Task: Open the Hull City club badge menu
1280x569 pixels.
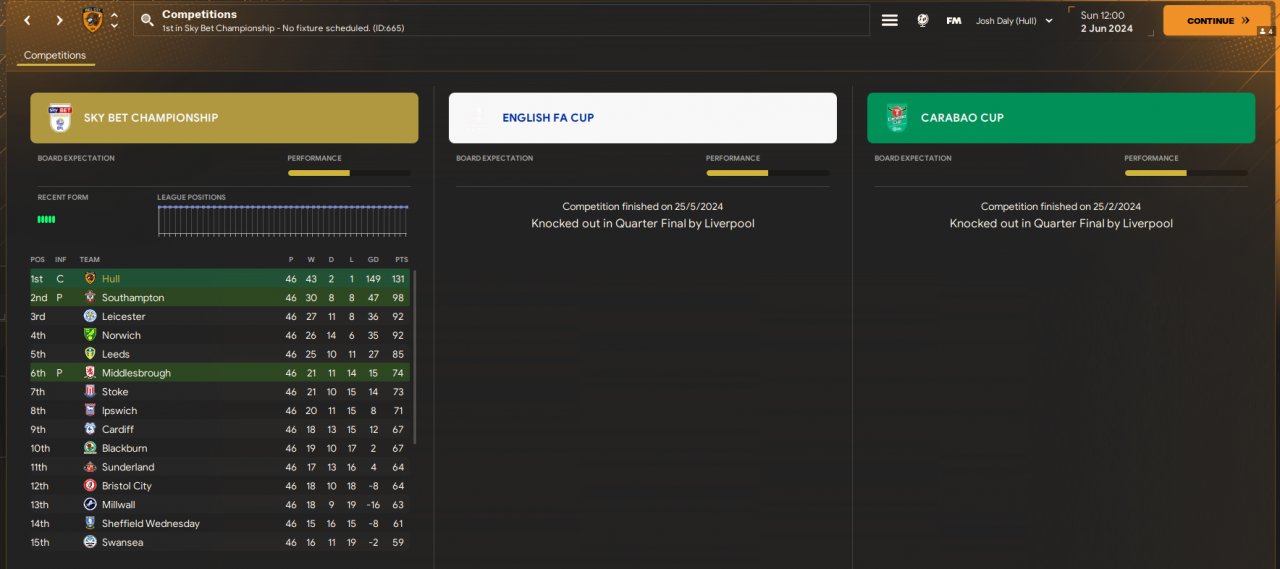Action: pos(92,19)
